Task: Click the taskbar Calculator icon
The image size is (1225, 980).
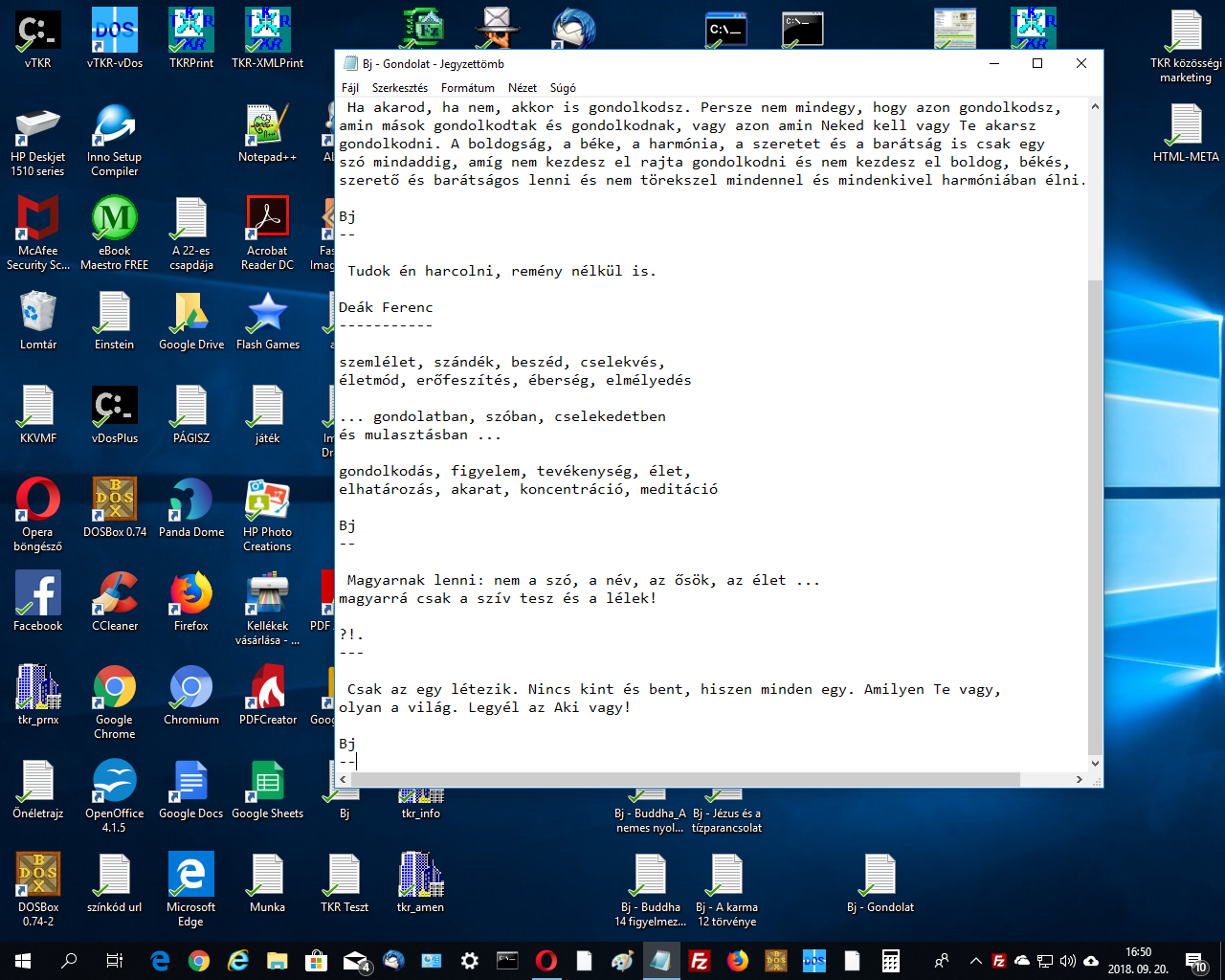Action: tap(891, 961)
